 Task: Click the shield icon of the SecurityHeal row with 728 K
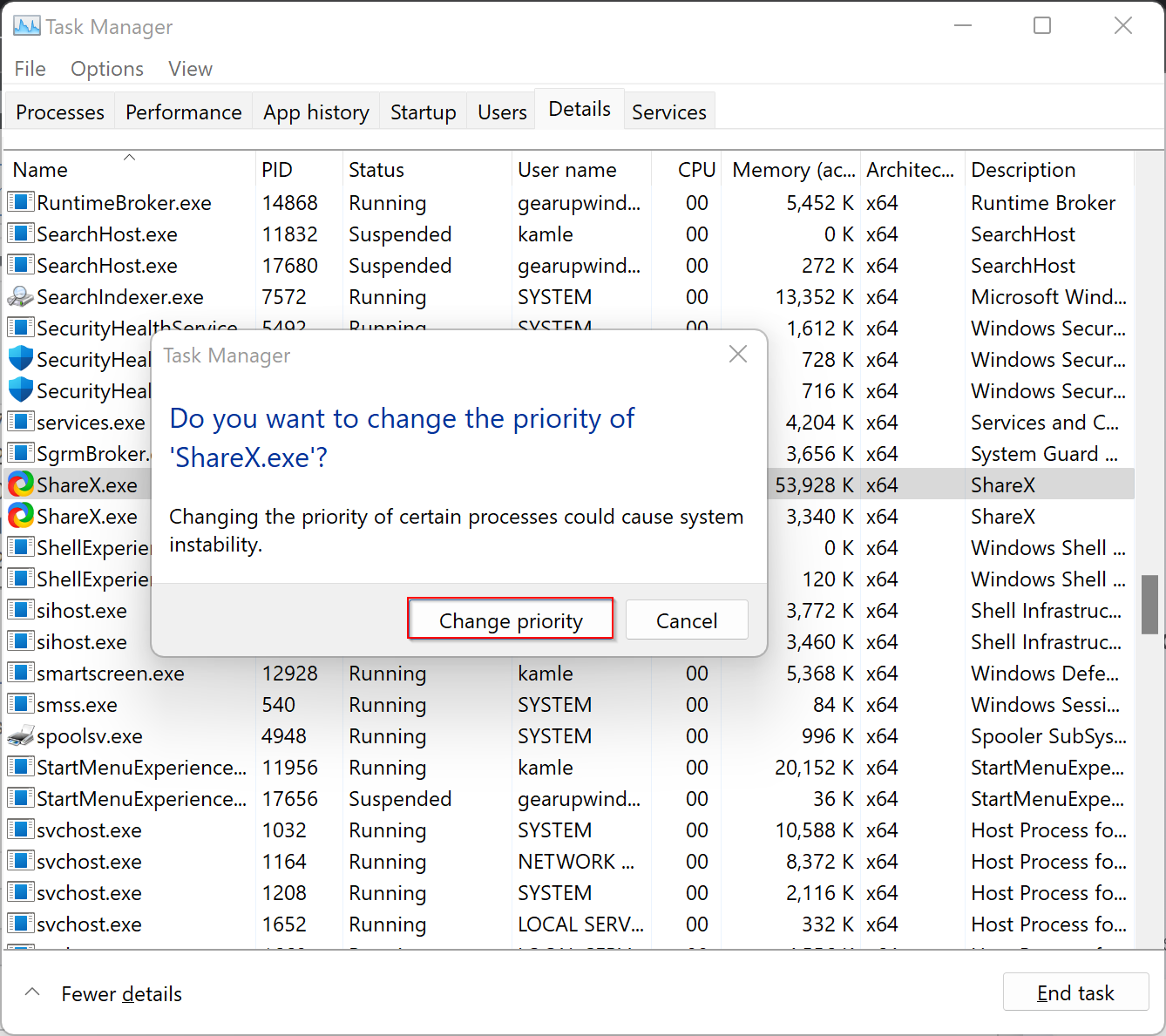point(21,359)
